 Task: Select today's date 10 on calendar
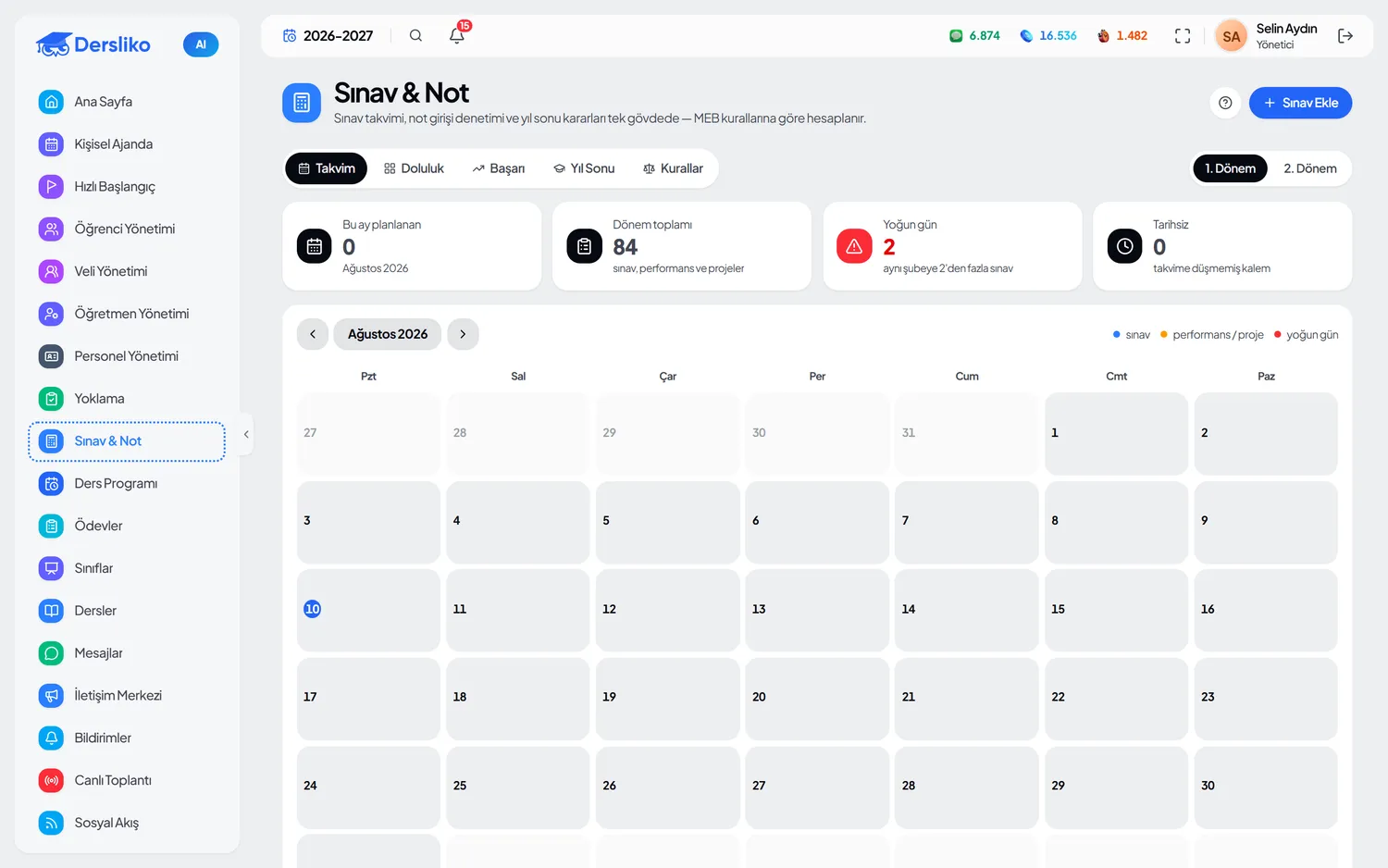(313, 609)
